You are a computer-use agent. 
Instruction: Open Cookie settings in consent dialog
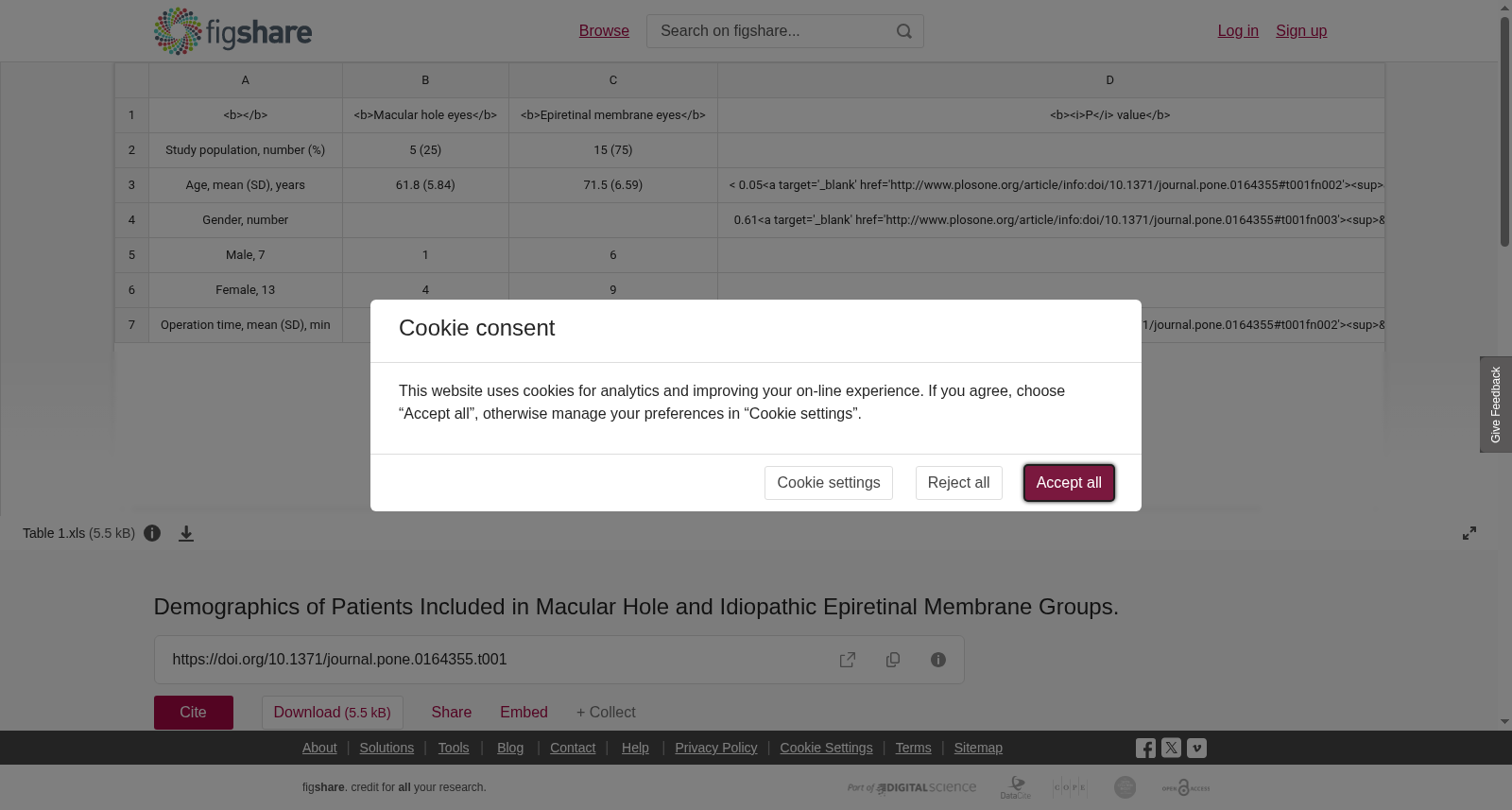click(829, 483)
